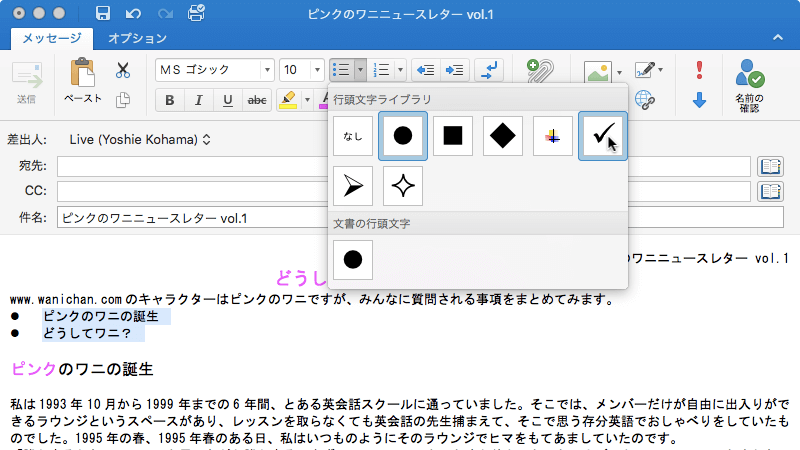Open the numbered list dropdown arrow
The image size is (800, 450).
tap(401, 70)
